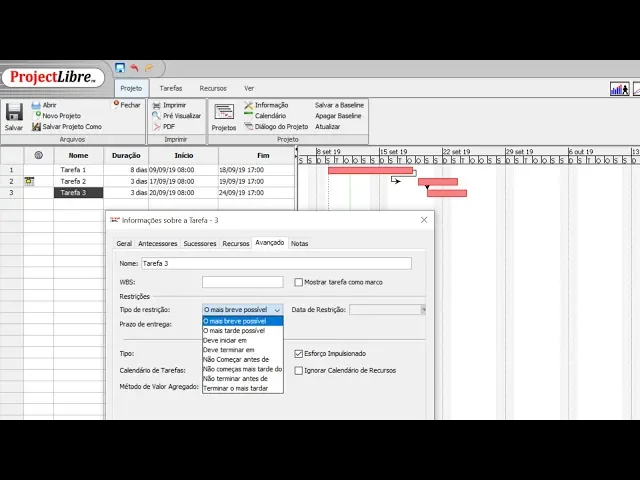Viewport: 640px width, 480px height.
Task: Select the Tarefa 1 name cell
Action: (78, 170)
